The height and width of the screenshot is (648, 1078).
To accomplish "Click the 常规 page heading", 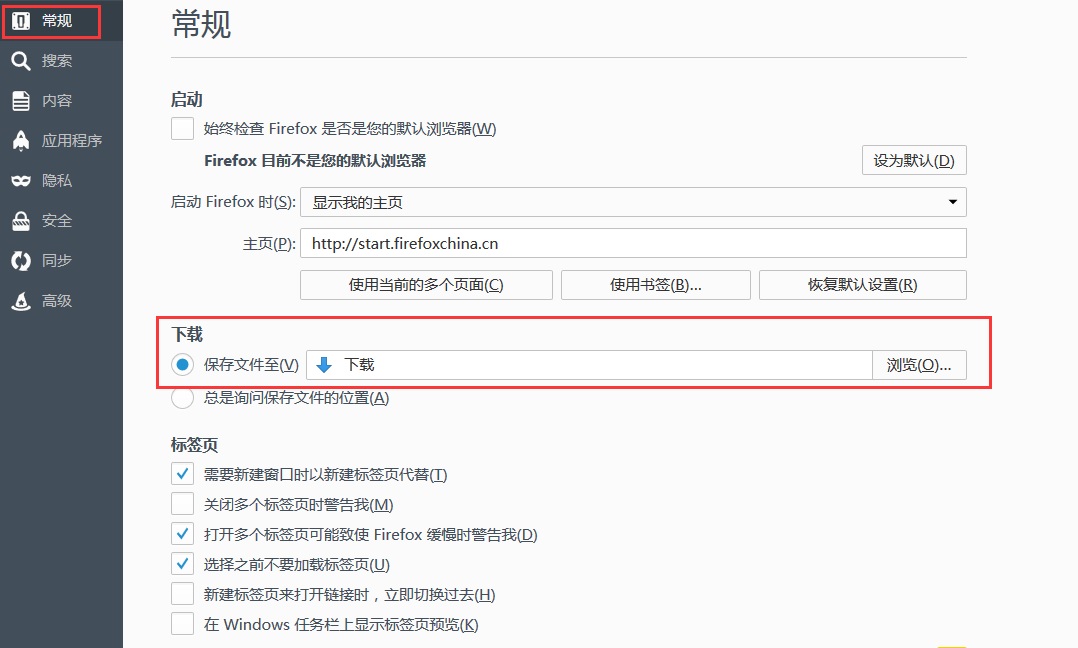I will [x=201, y=25].
